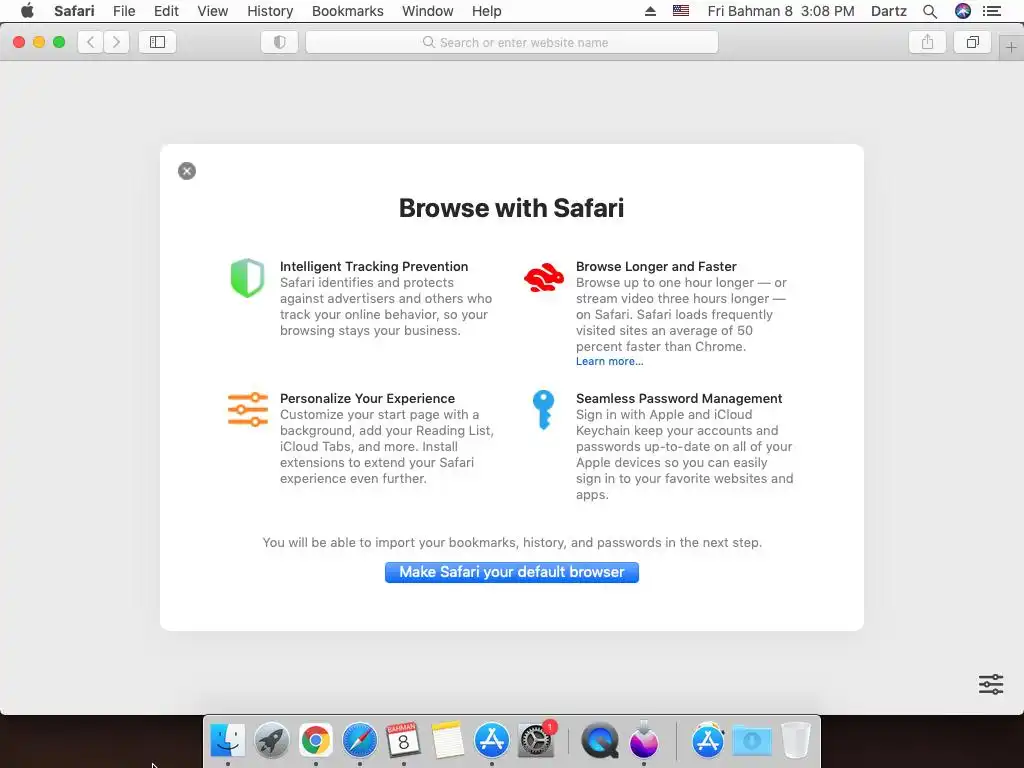
Task: Click the import bookmarks notice text
Action: click(512, 543)
